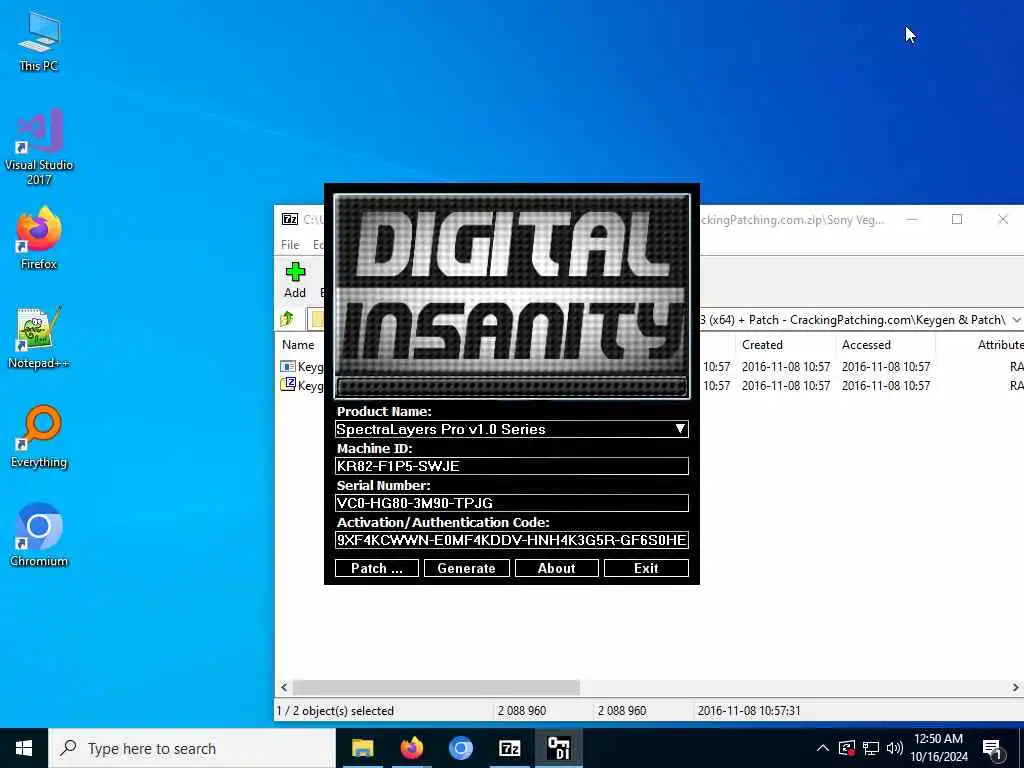Expand Product Name dropdown in keygen
The width and height of the screenshot is (1024, 768).
pos(680,429)
